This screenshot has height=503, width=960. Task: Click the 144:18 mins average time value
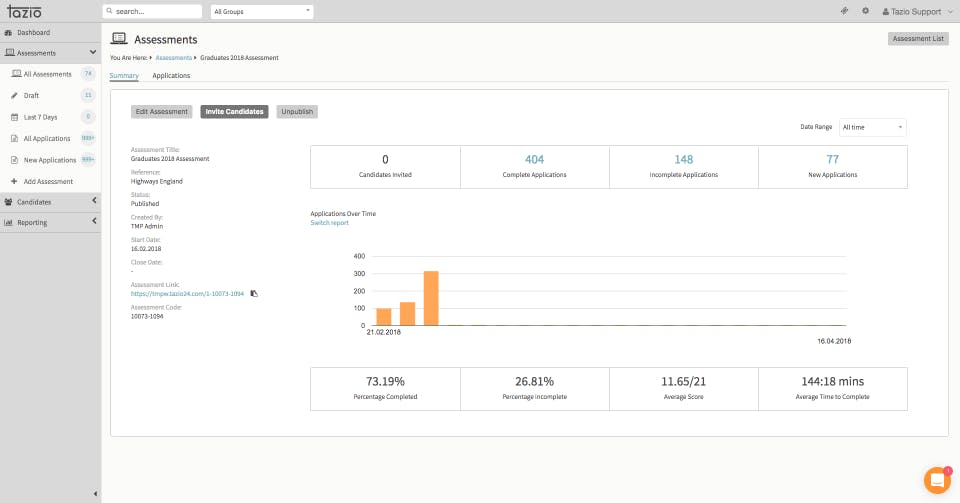[833, 381]
